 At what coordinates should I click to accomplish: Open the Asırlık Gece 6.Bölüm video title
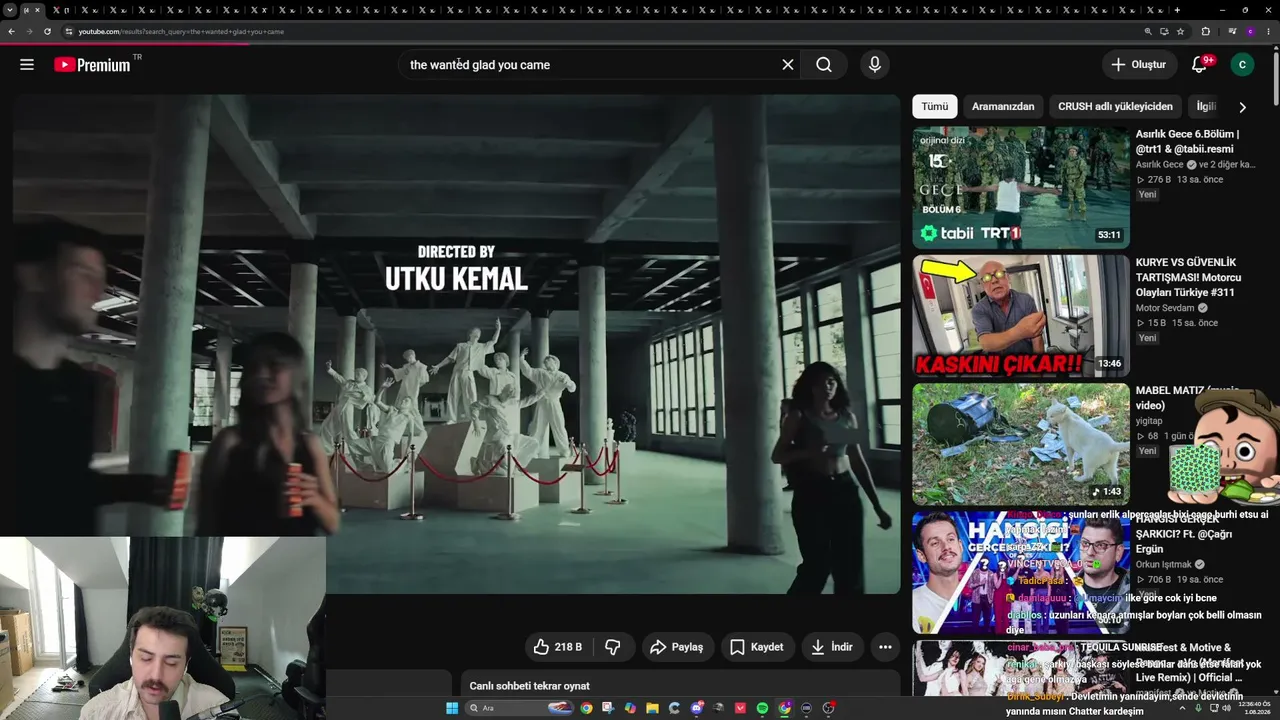pos(1188,142)
